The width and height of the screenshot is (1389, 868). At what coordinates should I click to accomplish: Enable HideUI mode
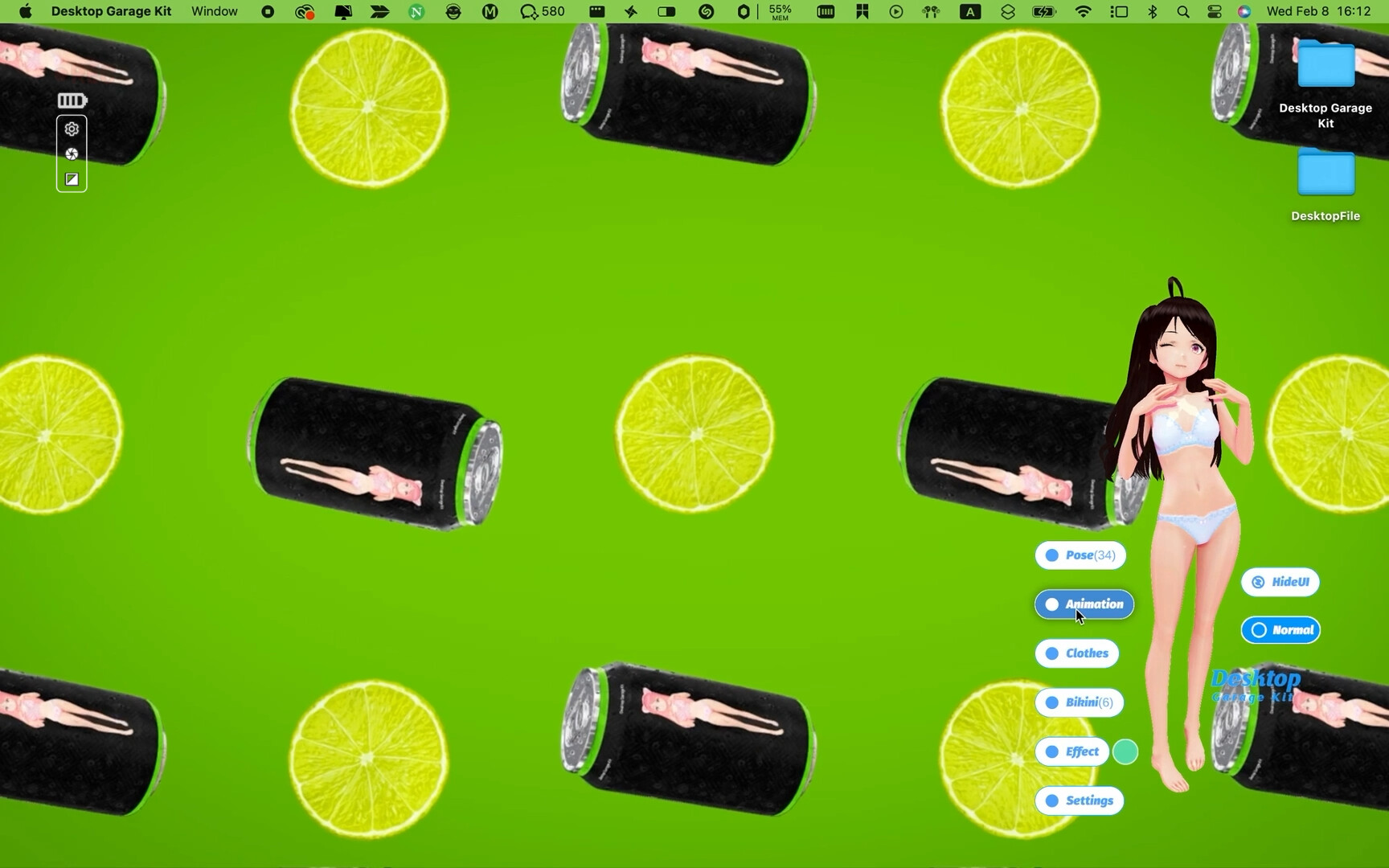point(1280,582)
